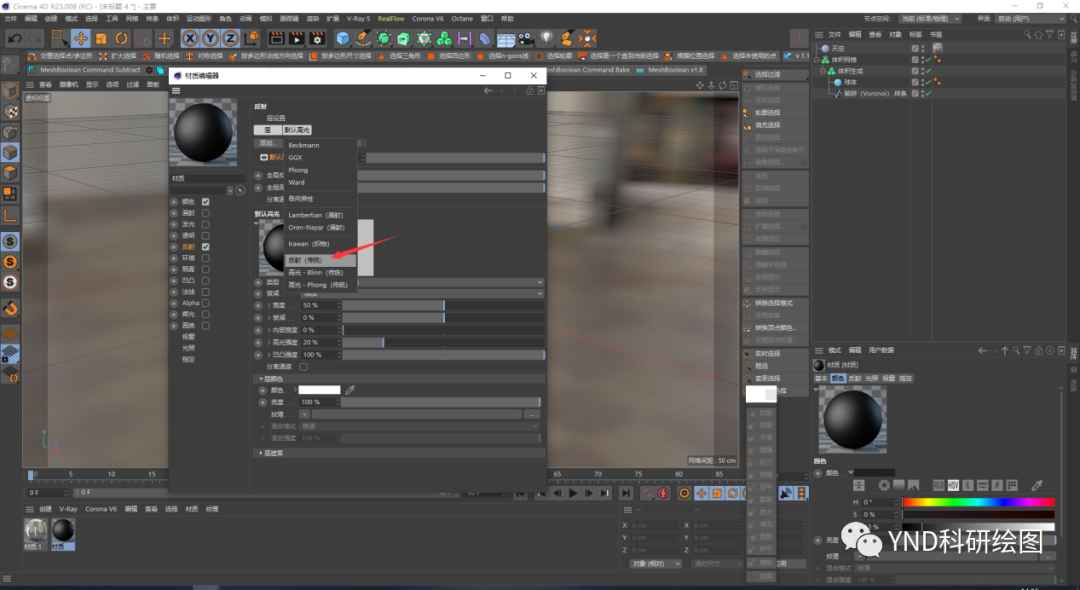Screen dimensions: 1080x590
Task: Click the hue color spectrum slider
Action: [x=978, y=502]
